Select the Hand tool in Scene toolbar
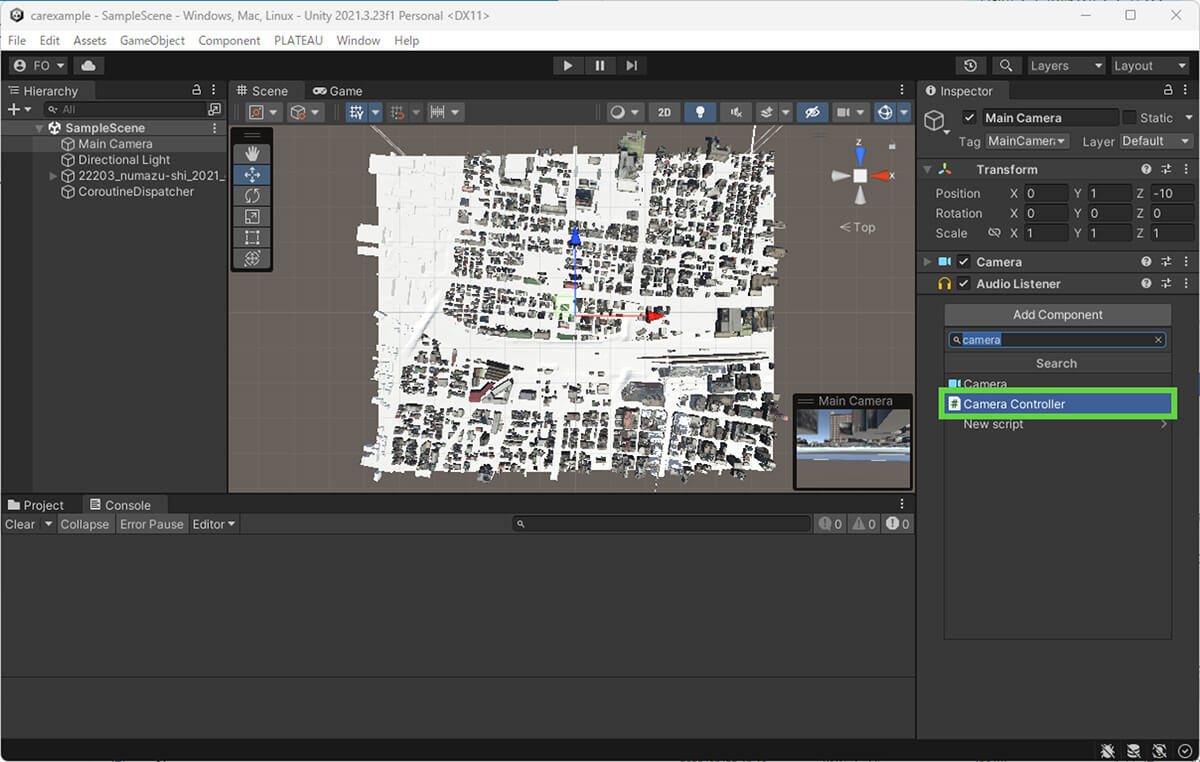Screen dimensions: 1200x762 coord(252,153)
